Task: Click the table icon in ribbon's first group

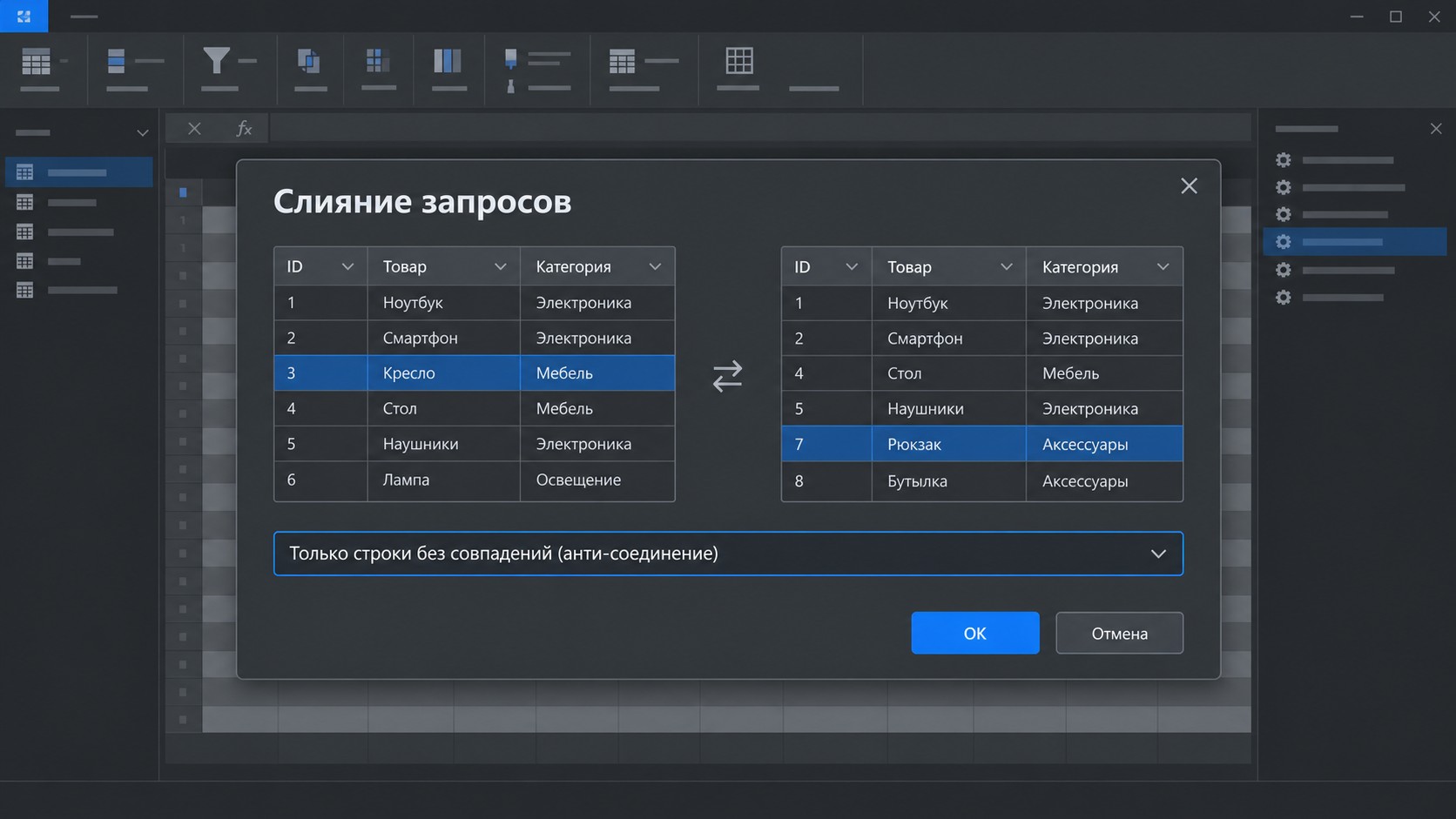Action: [x=36, y=62]
